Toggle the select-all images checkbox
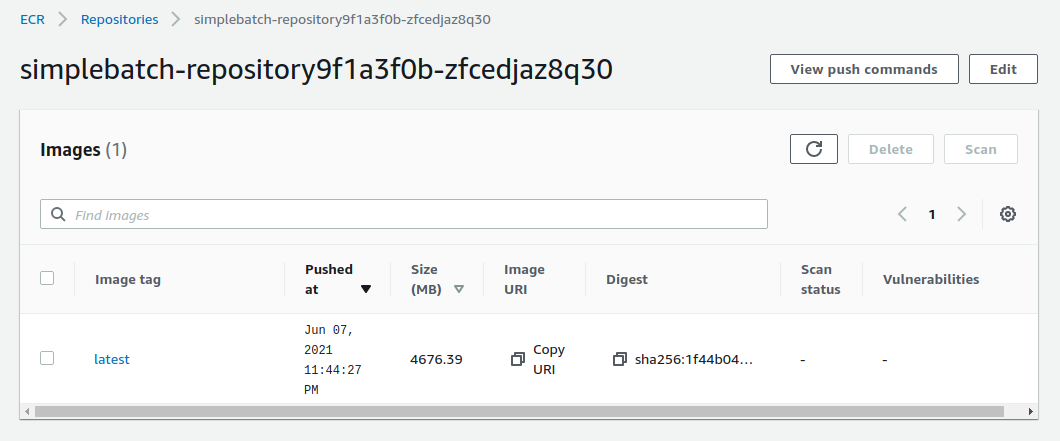The height and width of the screenshot is (441, 1060). click(47, 278)
